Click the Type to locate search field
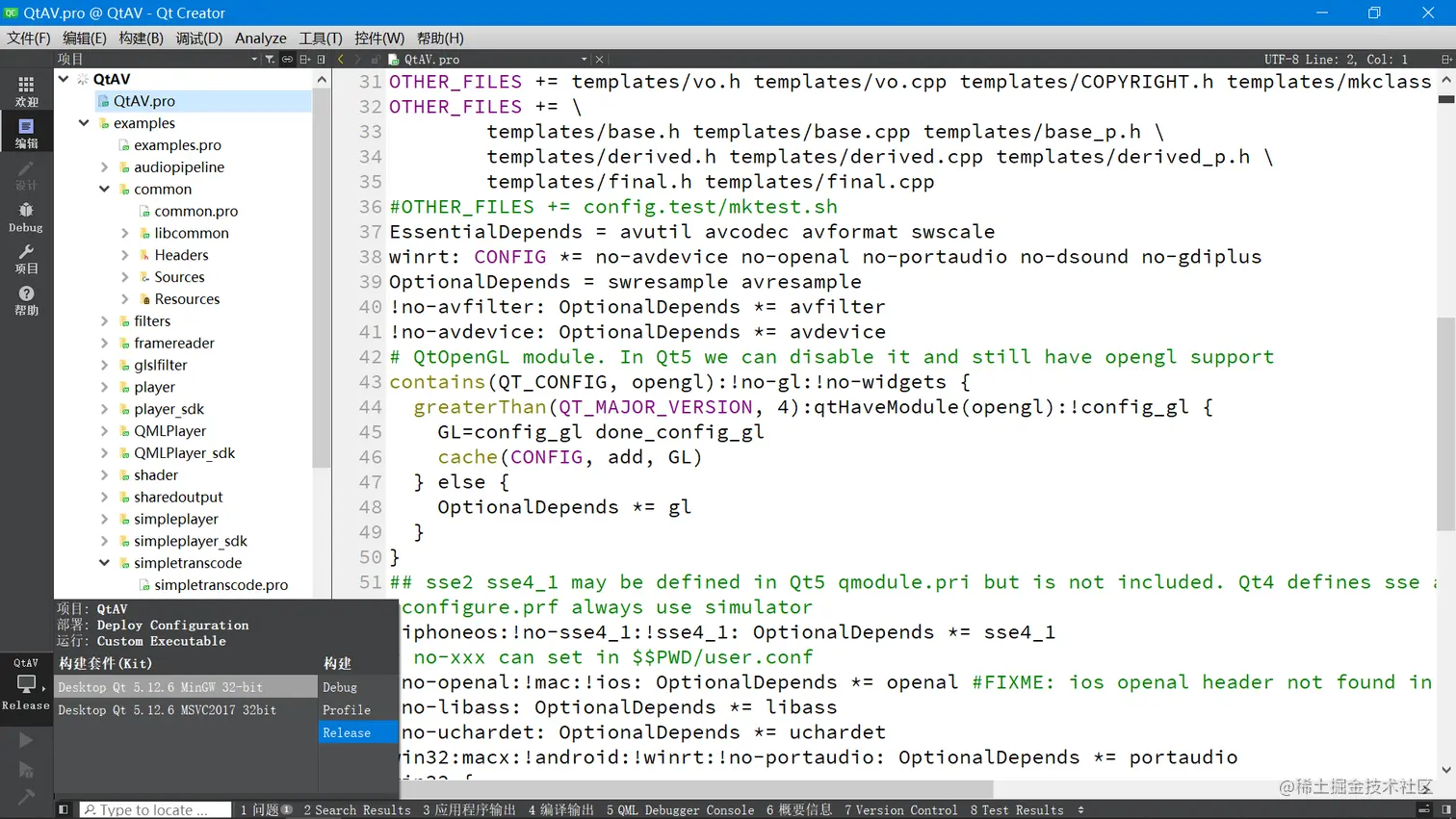 click(x=155, y=810)
